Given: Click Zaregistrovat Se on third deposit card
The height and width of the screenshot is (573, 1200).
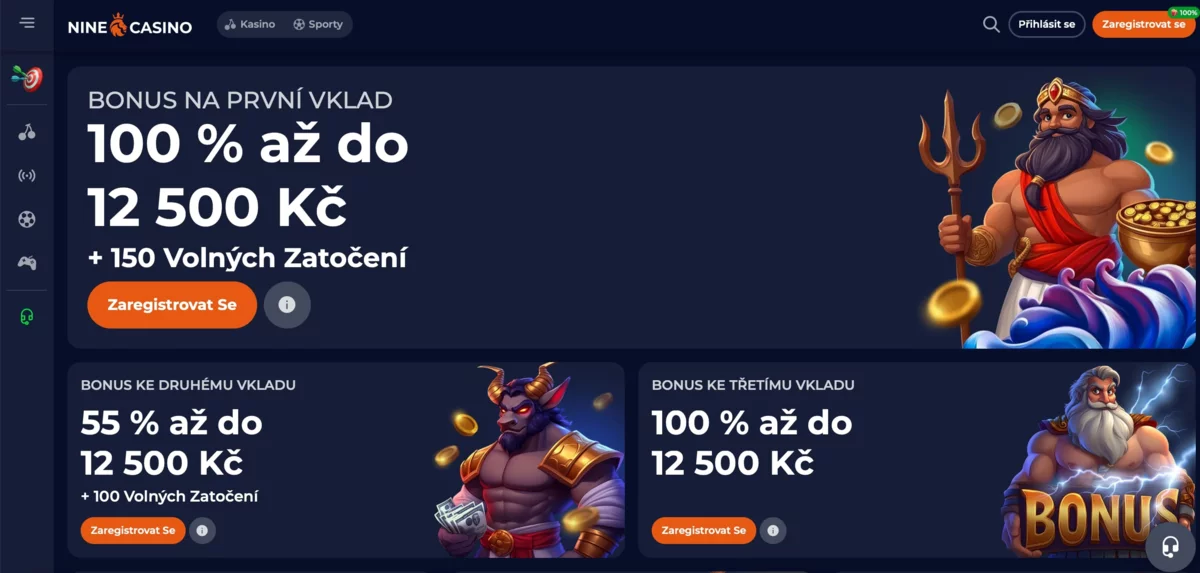Looking at the screenshot, I should click(x=704, y=530).
